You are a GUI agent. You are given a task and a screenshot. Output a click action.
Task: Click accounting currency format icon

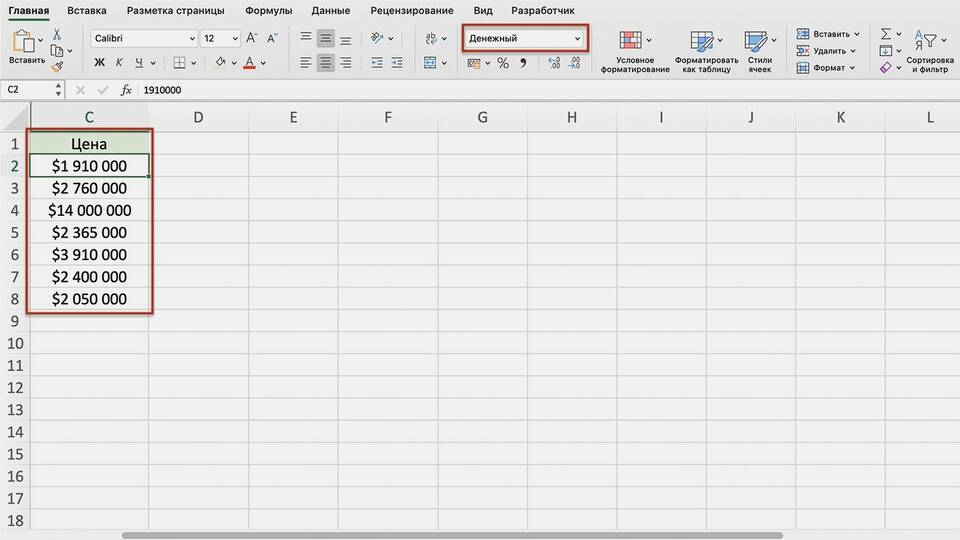click(x=474, y=62)
